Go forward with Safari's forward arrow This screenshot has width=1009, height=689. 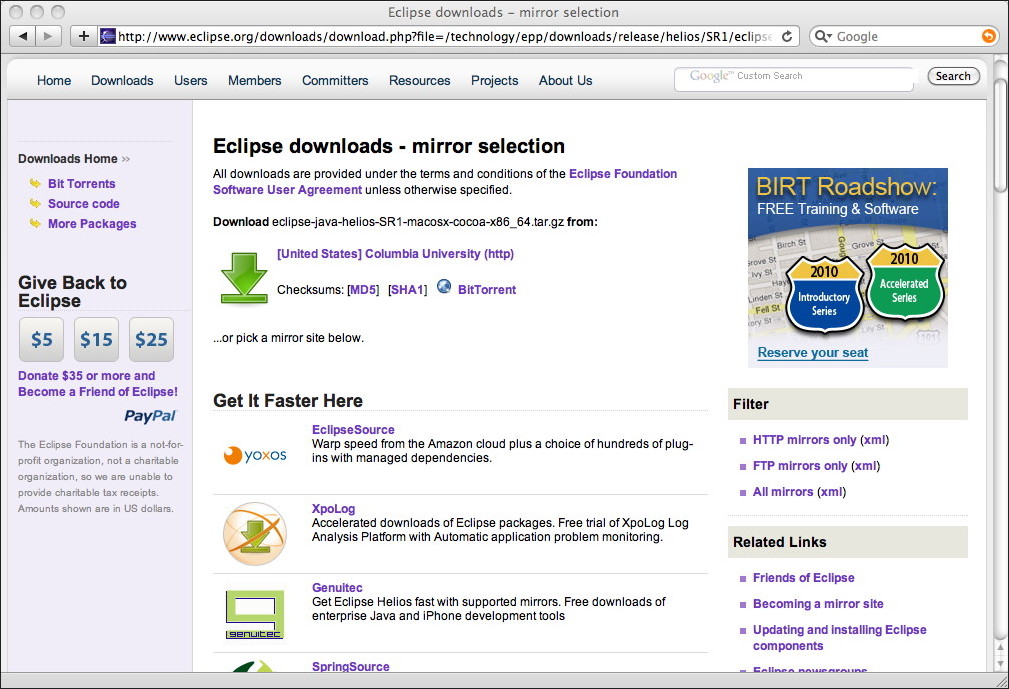[48, 37]
